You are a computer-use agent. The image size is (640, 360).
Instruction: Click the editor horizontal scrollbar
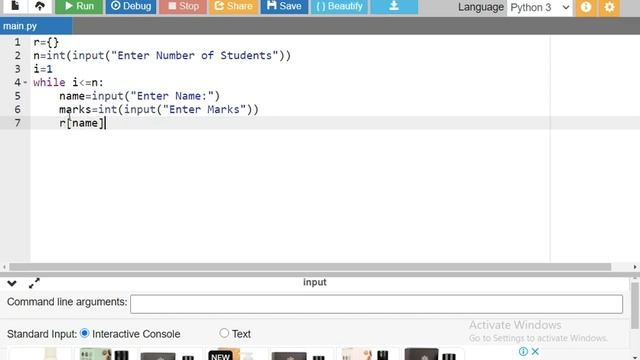310,267
